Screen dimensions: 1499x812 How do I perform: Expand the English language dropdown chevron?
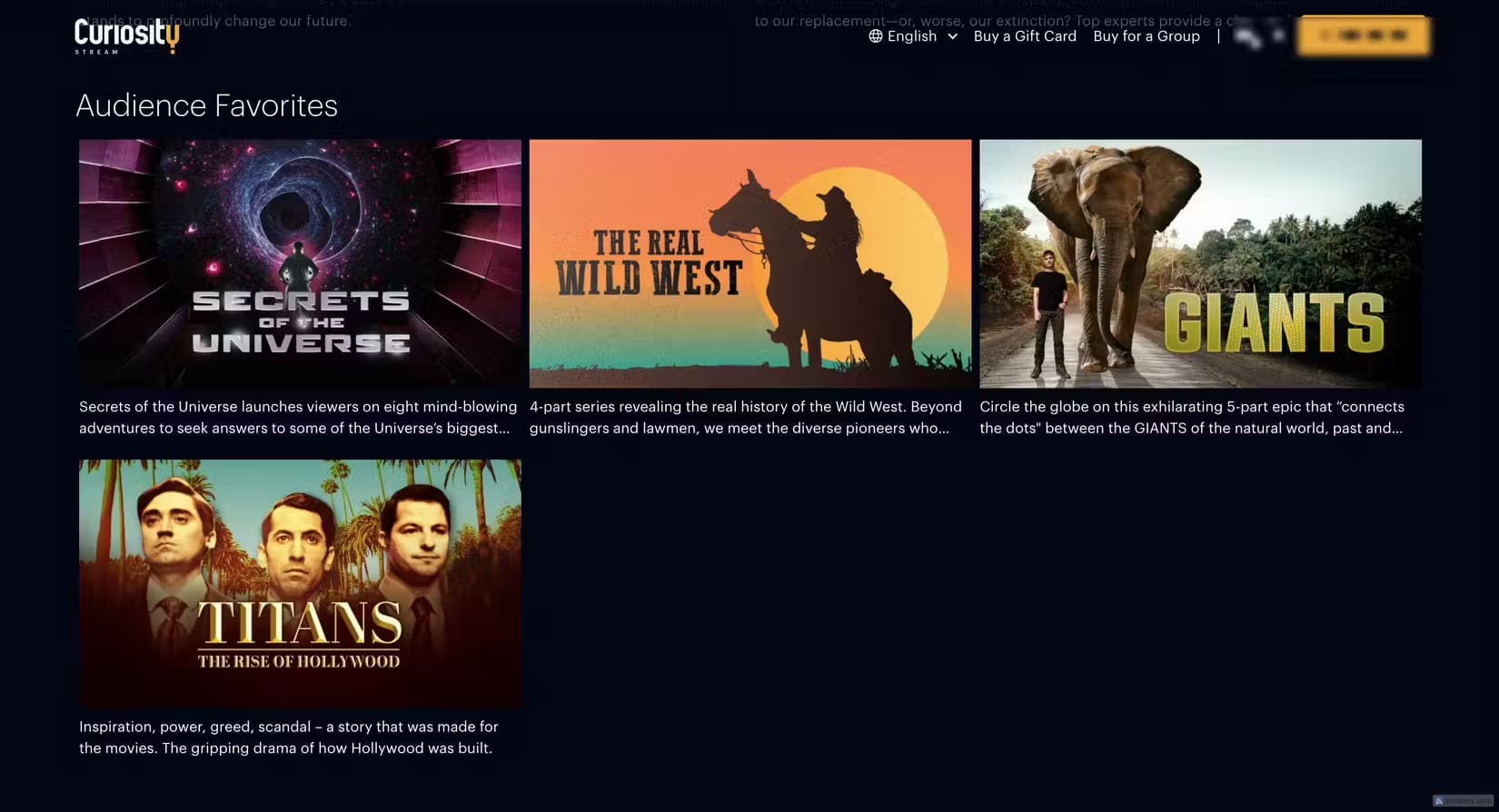952,36
